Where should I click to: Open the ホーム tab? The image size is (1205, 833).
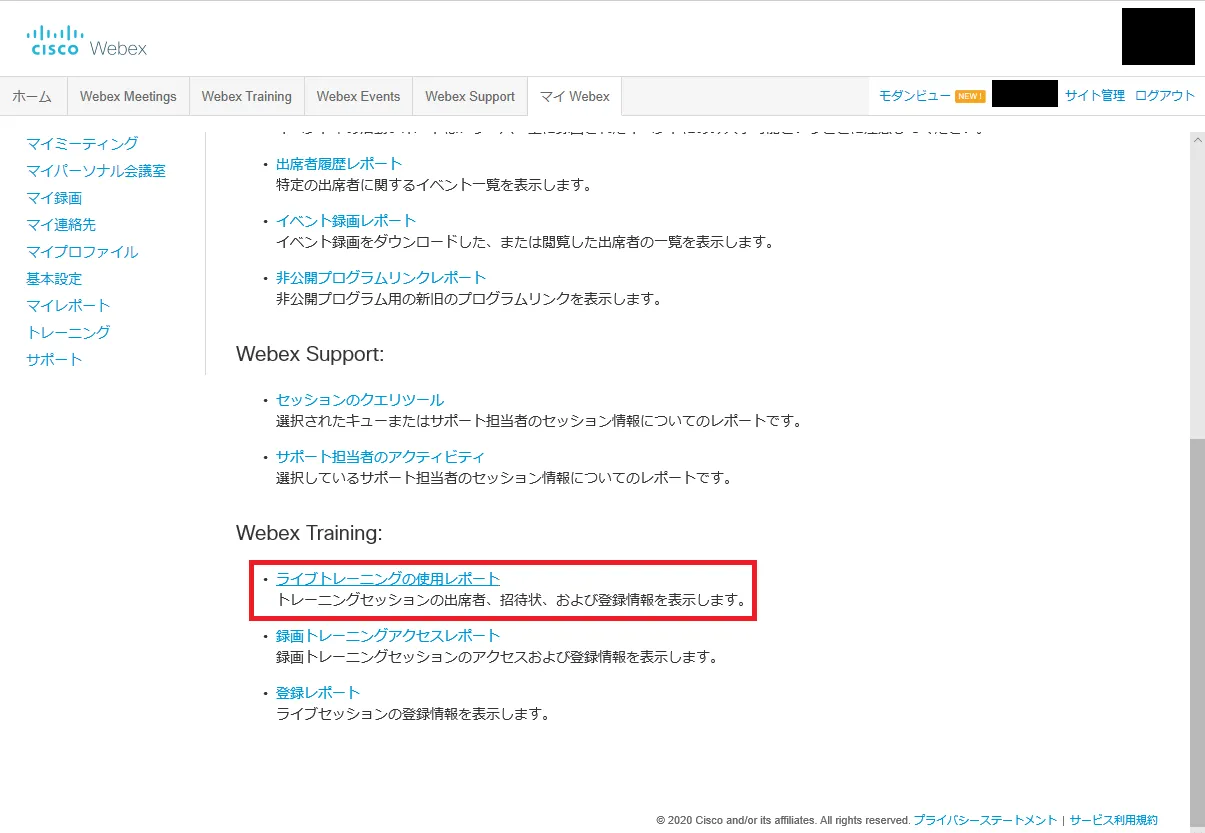[32, 97]
